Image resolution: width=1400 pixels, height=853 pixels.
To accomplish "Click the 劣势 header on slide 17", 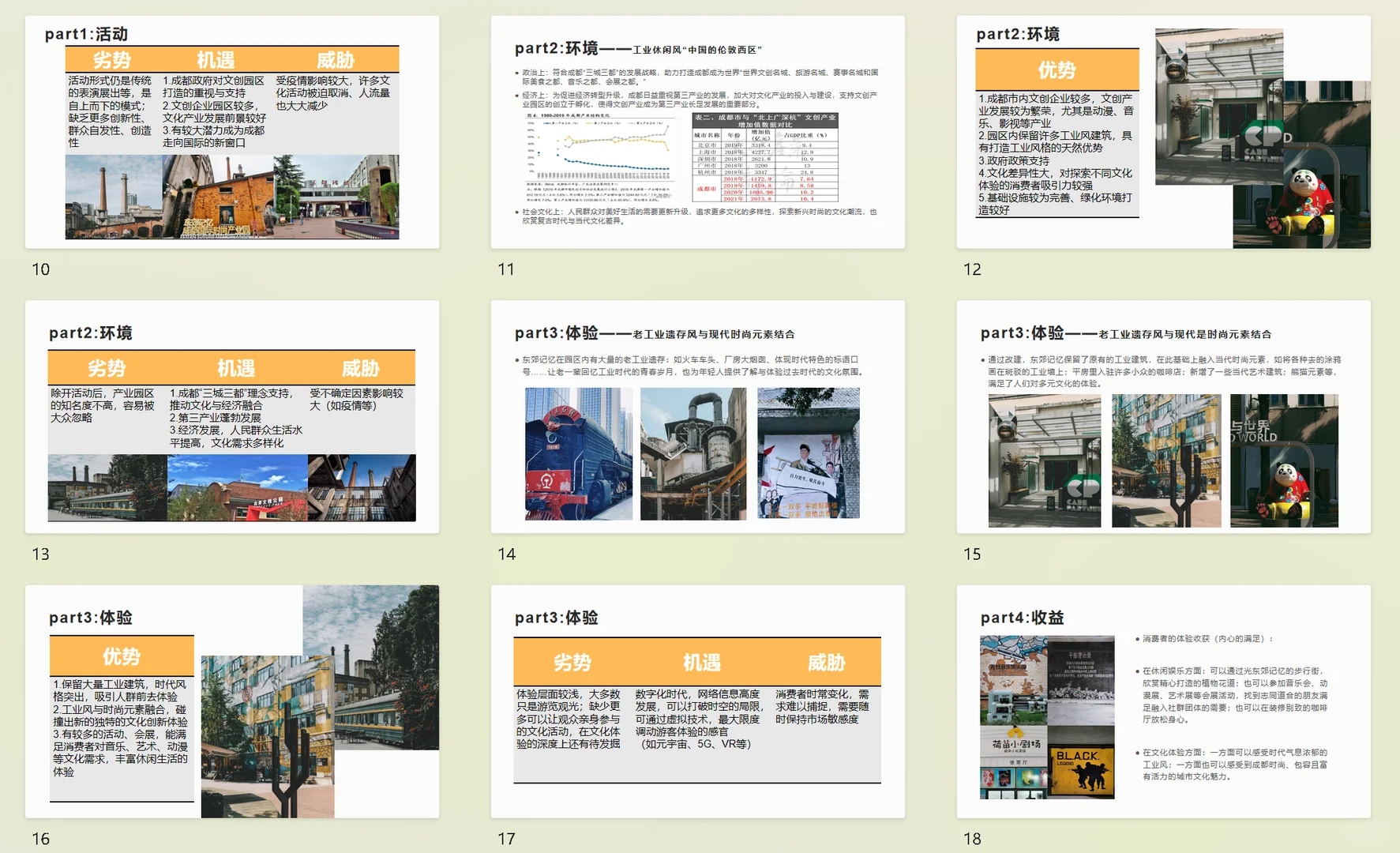I will pos(572,662).
